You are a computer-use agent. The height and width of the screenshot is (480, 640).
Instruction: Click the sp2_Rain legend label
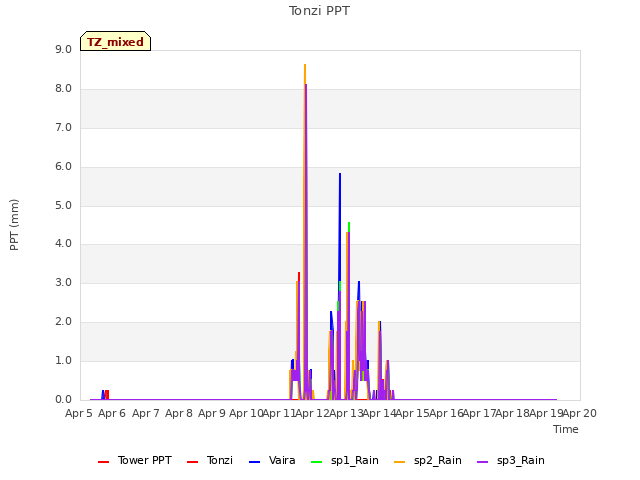point(438,461)
